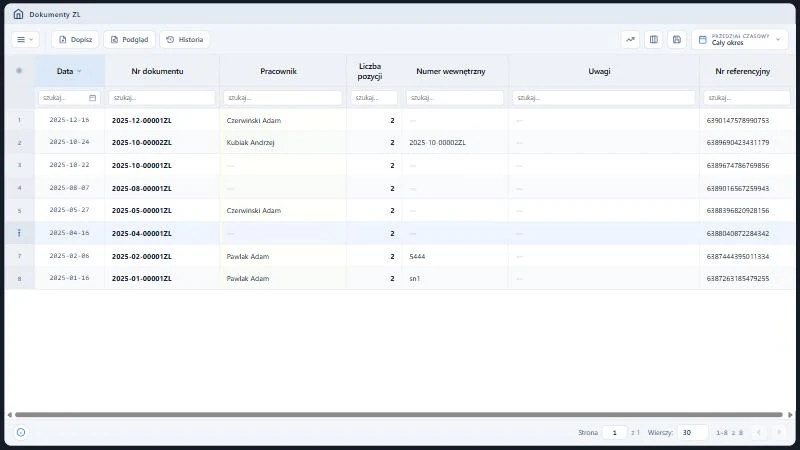Select document 2025-12-00001ZL
Screen dimensions: 800x450
pyautogui.click(x=142, y=120)
